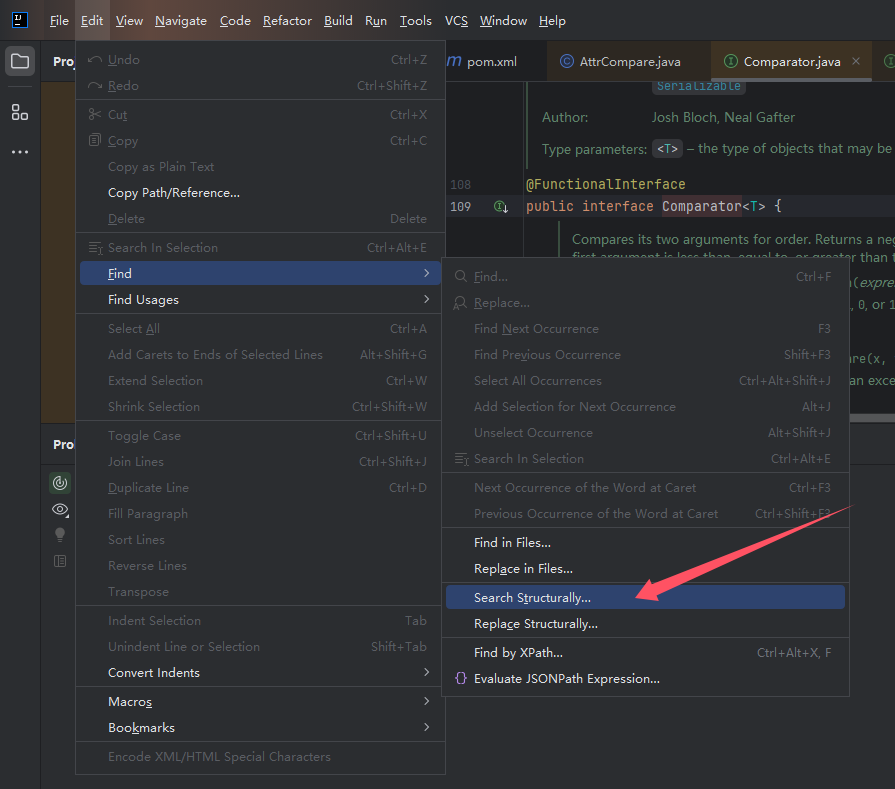
Task: Open the Navigate menu
Action: tap(181, 21)
